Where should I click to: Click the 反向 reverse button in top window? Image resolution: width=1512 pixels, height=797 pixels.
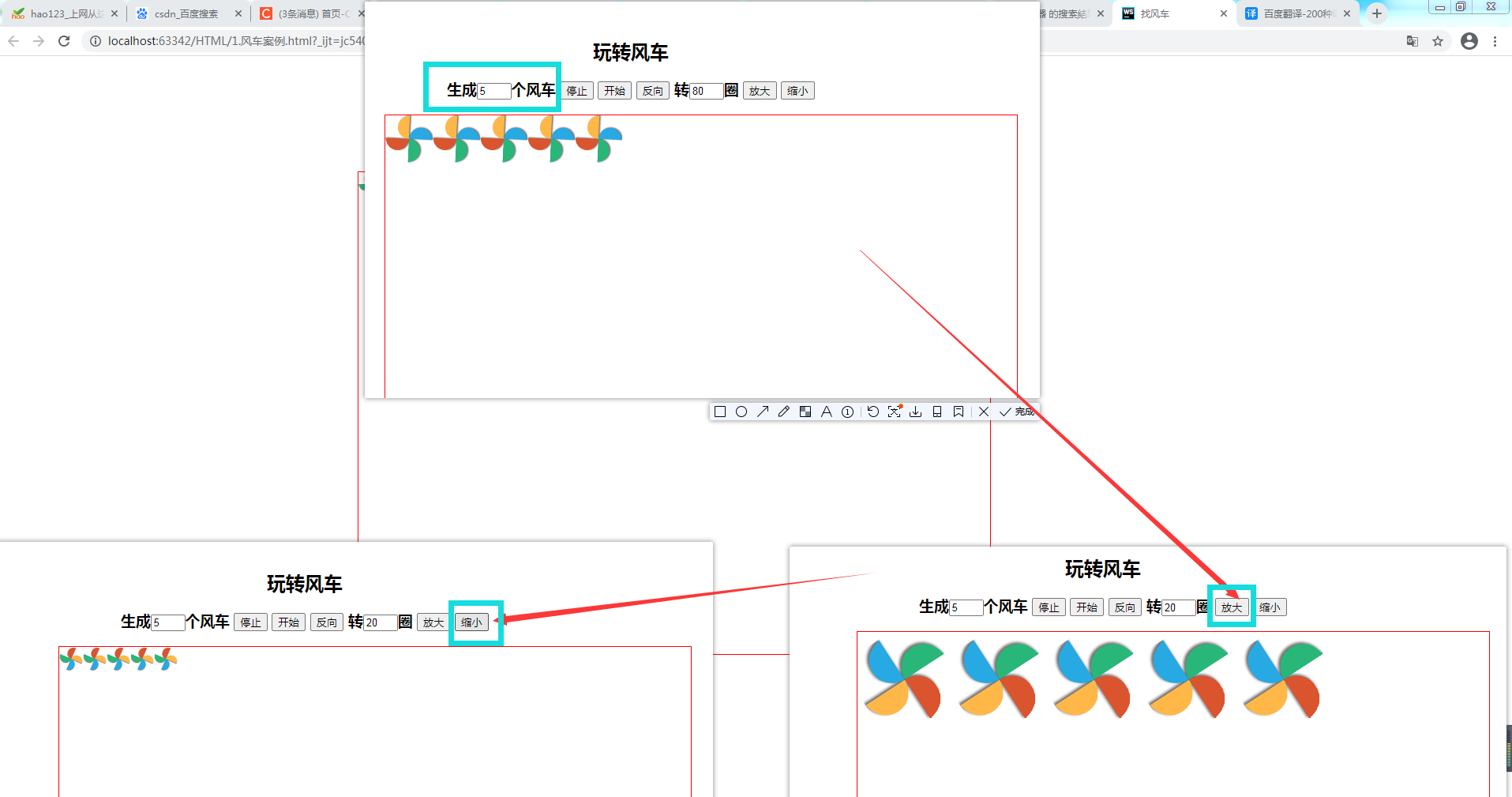pyautogui.click(x=652, y=90)
